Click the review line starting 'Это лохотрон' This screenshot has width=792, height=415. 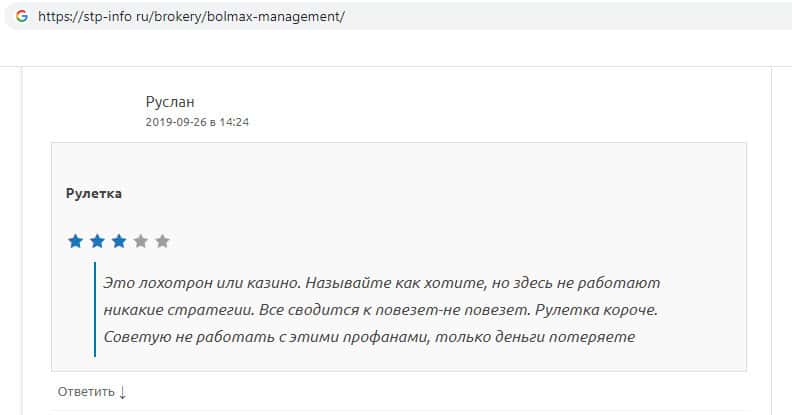[381, 283]
